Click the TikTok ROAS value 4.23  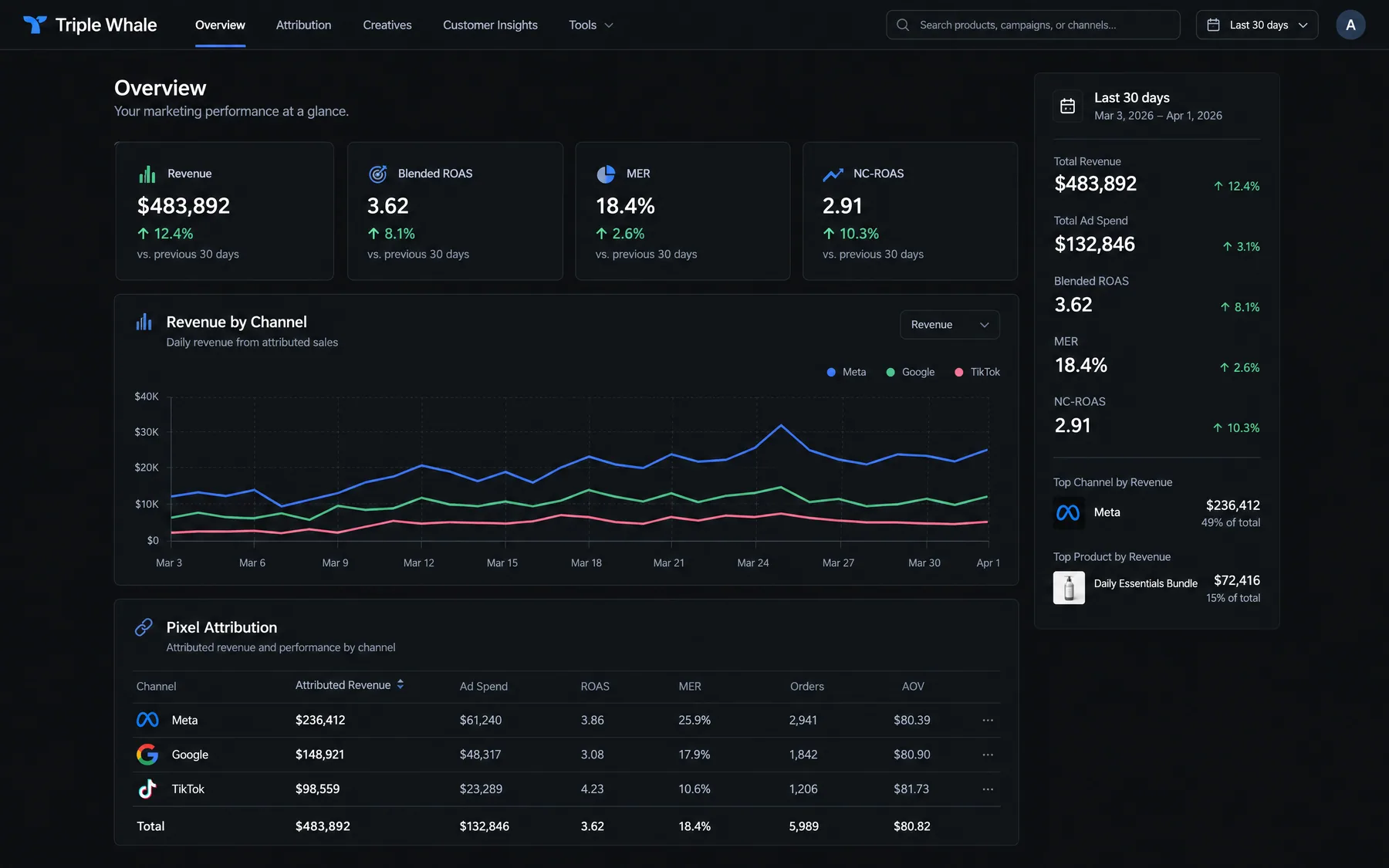[592, 789]
